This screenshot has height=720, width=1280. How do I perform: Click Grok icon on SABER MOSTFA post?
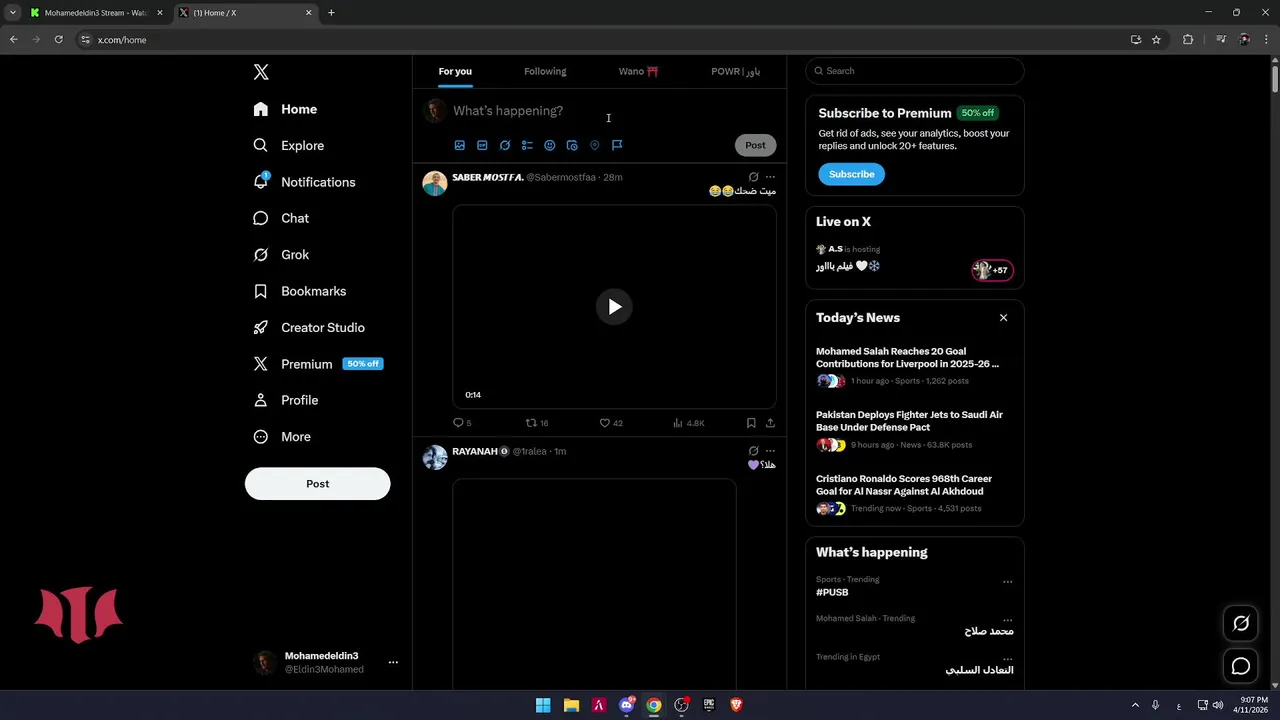point(753,177)
